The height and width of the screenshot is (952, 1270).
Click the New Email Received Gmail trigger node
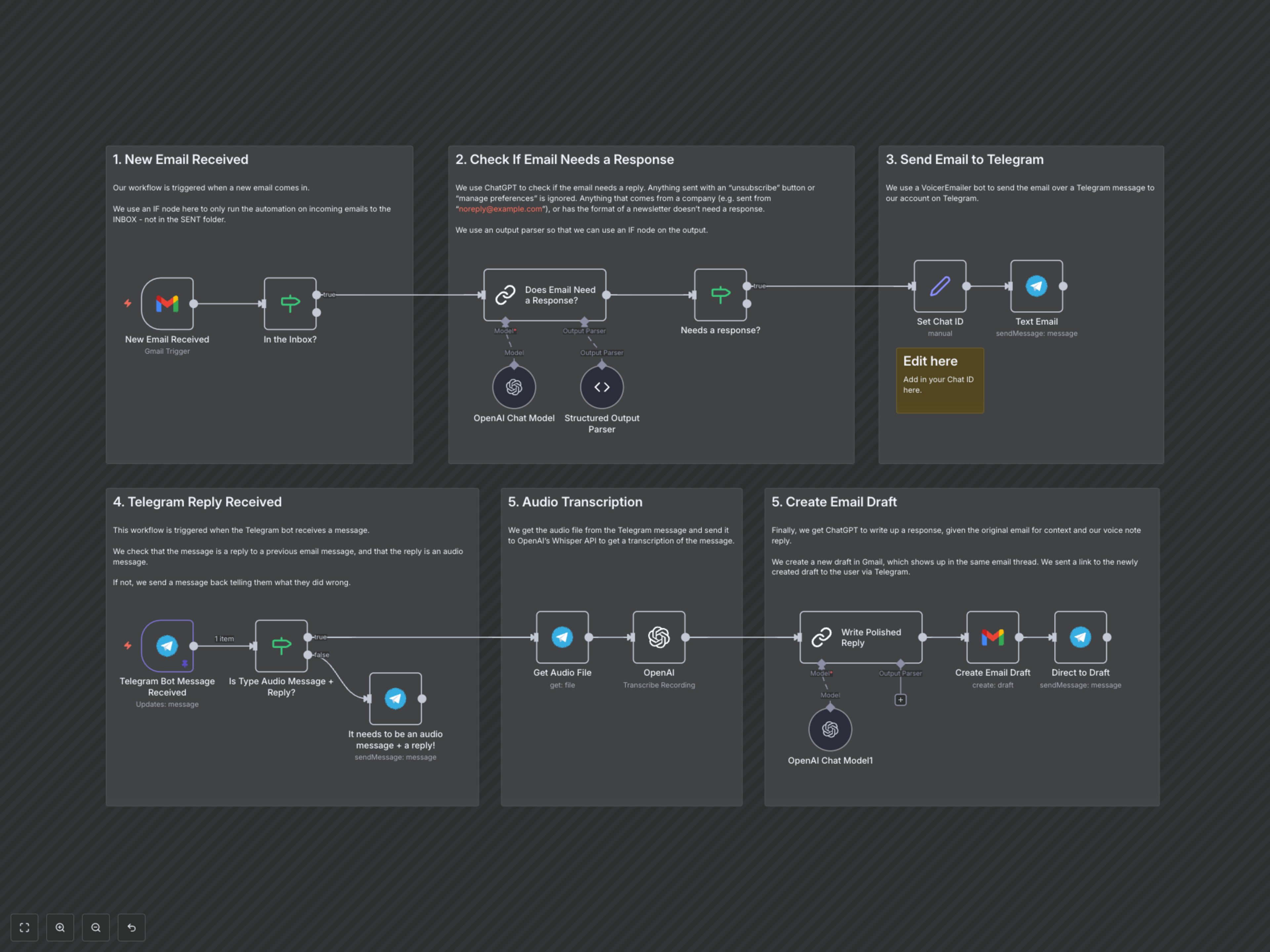(167, 303)
